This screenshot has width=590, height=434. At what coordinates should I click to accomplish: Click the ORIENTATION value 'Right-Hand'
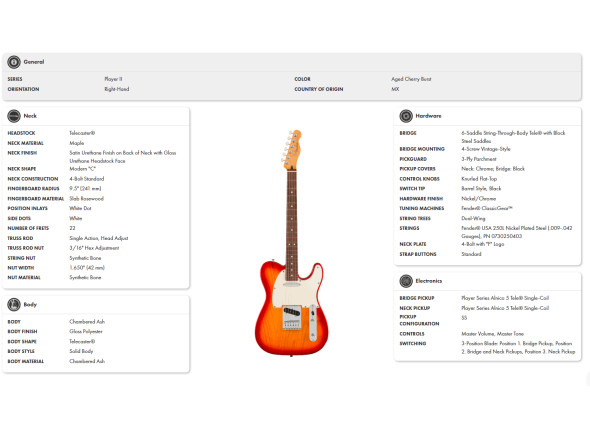(x=117, y=89)
